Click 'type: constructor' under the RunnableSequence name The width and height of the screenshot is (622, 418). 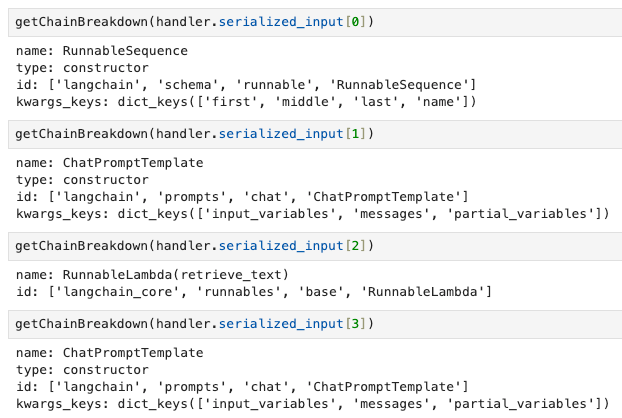point(80,67)
